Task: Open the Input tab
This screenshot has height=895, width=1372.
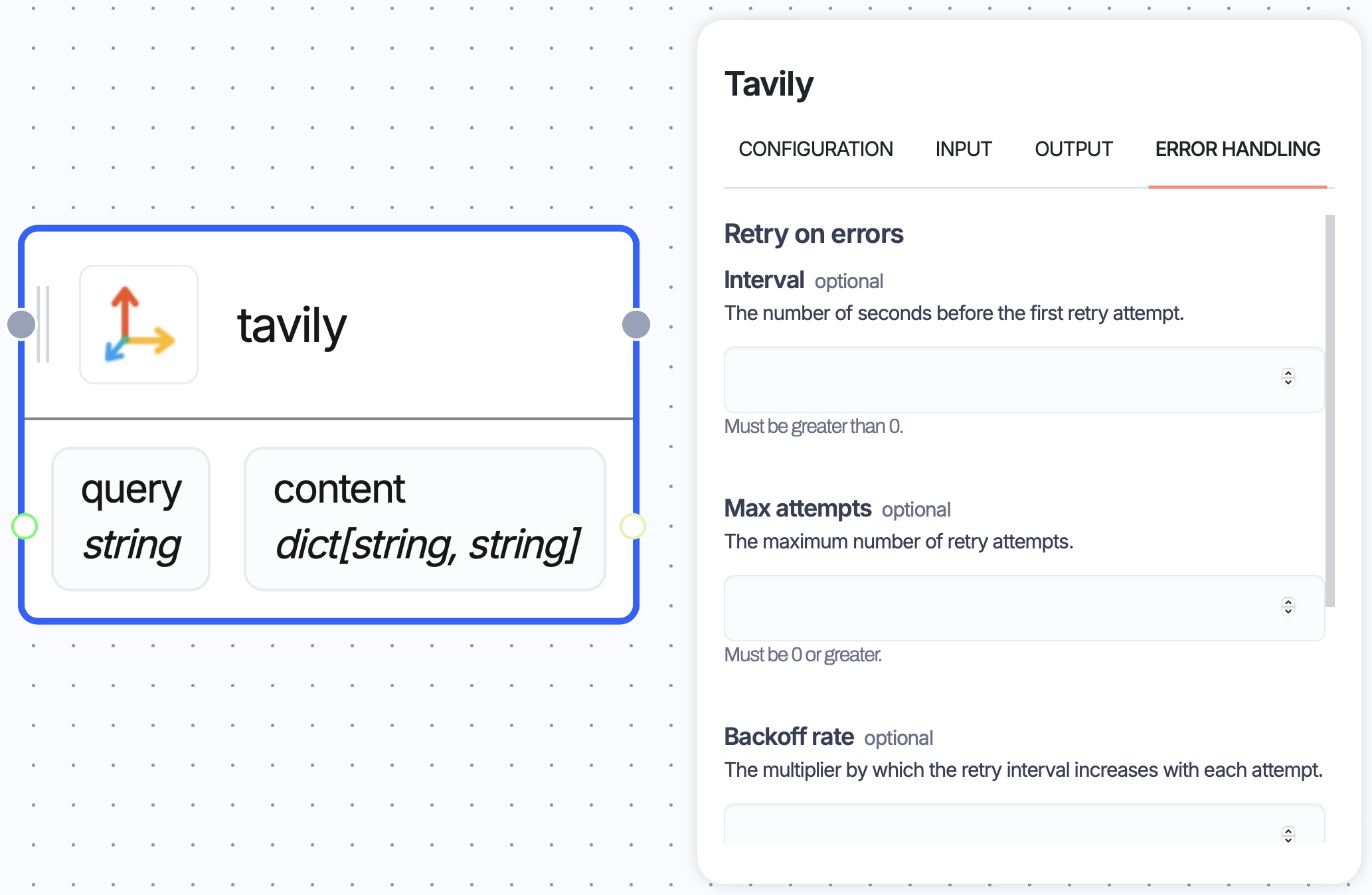Action: [x=964, y=149]
